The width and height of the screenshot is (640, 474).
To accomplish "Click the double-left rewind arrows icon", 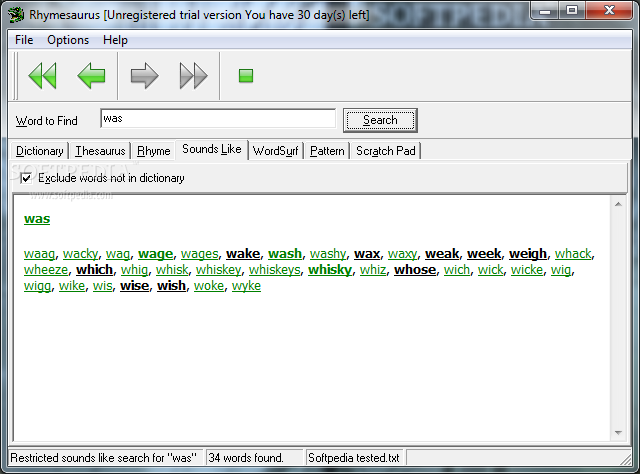I will tap(42, 76).
